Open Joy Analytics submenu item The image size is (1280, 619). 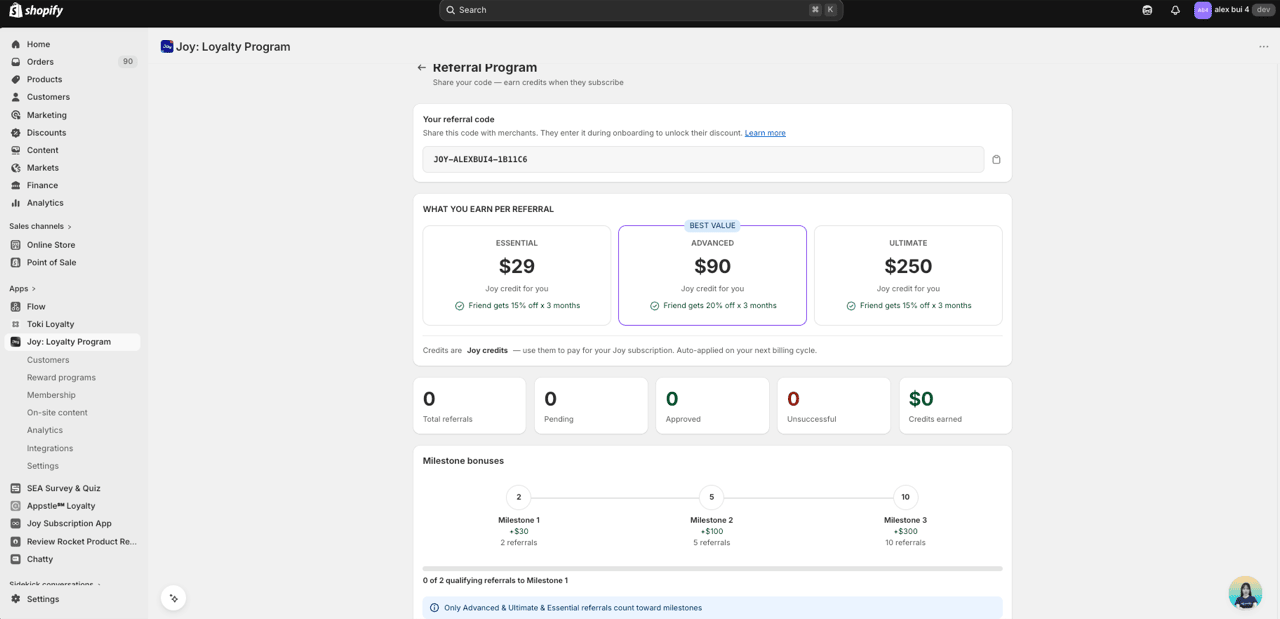[45, 431]
